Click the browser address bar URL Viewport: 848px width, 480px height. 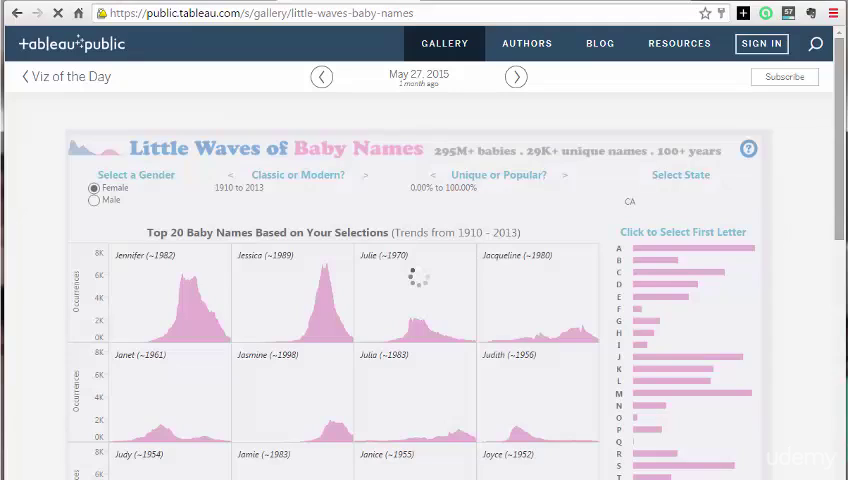262,14
